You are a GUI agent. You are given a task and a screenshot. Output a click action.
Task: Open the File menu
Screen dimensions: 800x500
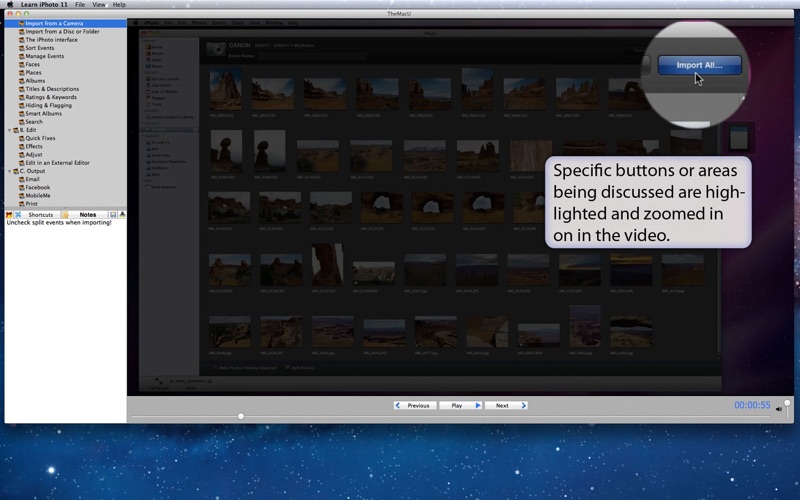click(x=80, y=5)
